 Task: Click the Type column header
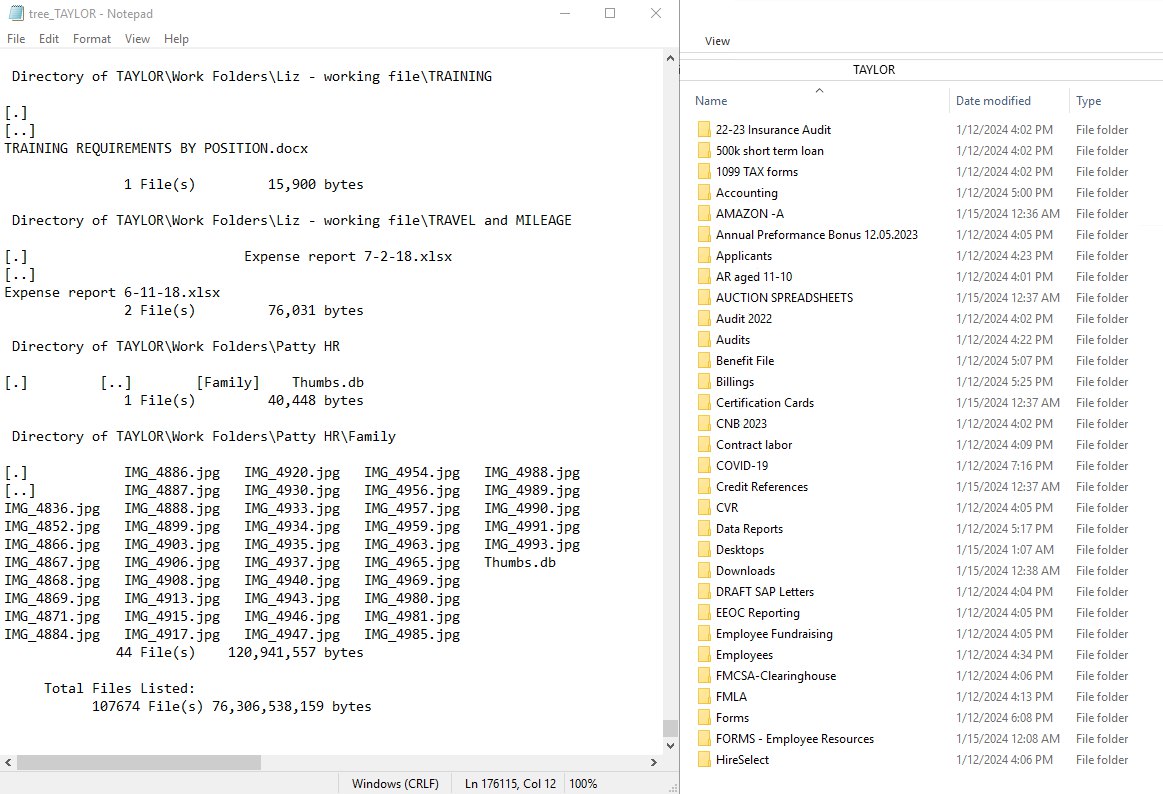point(1088,101)
